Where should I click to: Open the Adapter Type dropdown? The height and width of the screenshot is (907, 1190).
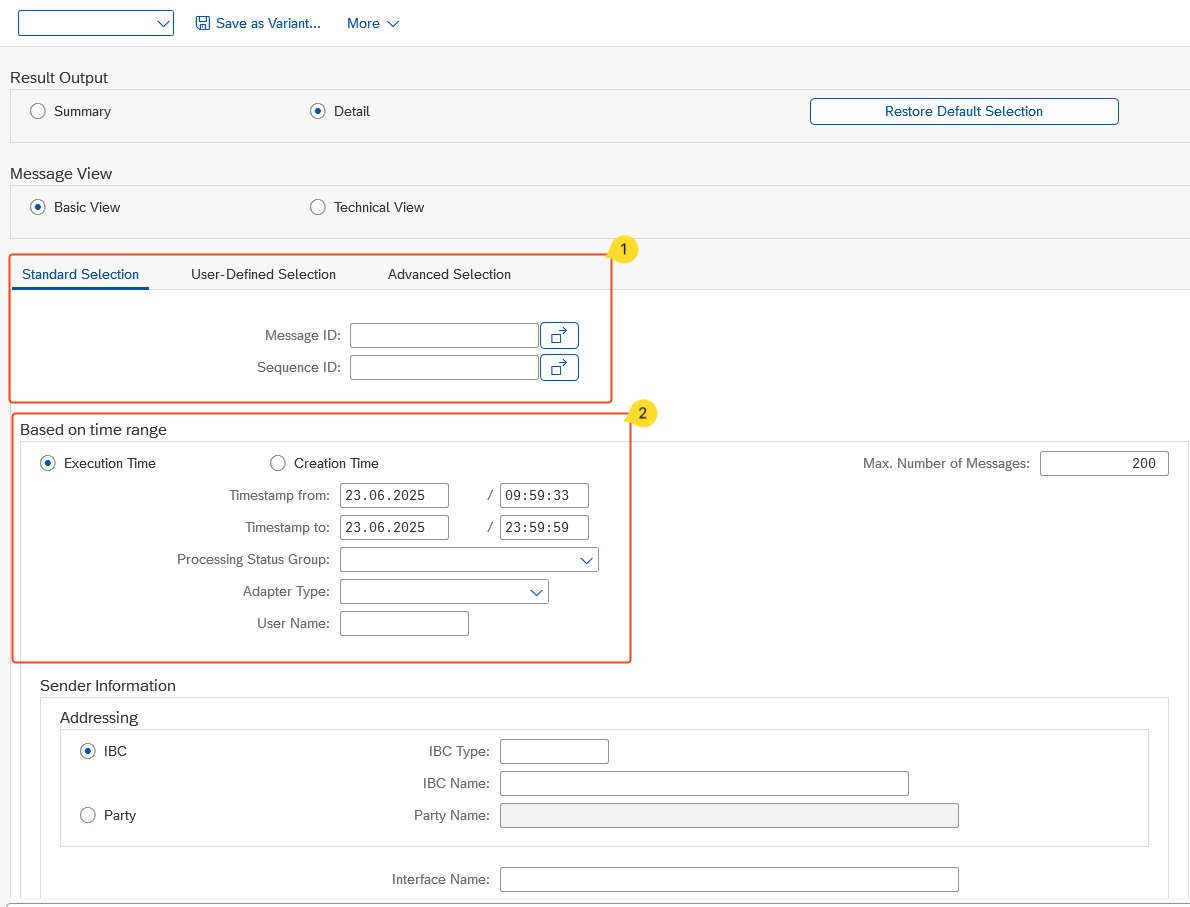coord(537,591)
